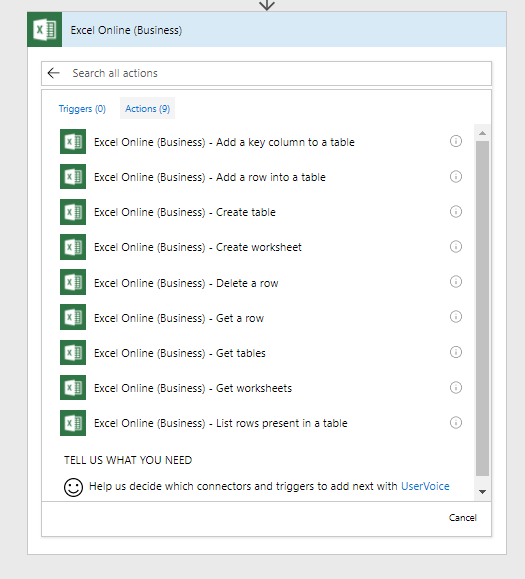
Task: Show info for Add a key column action
Action: [x=456, y=141]
